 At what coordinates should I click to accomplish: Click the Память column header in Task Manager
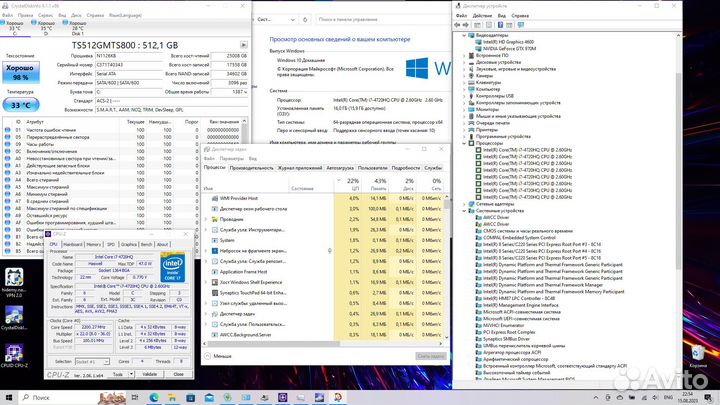375,185
